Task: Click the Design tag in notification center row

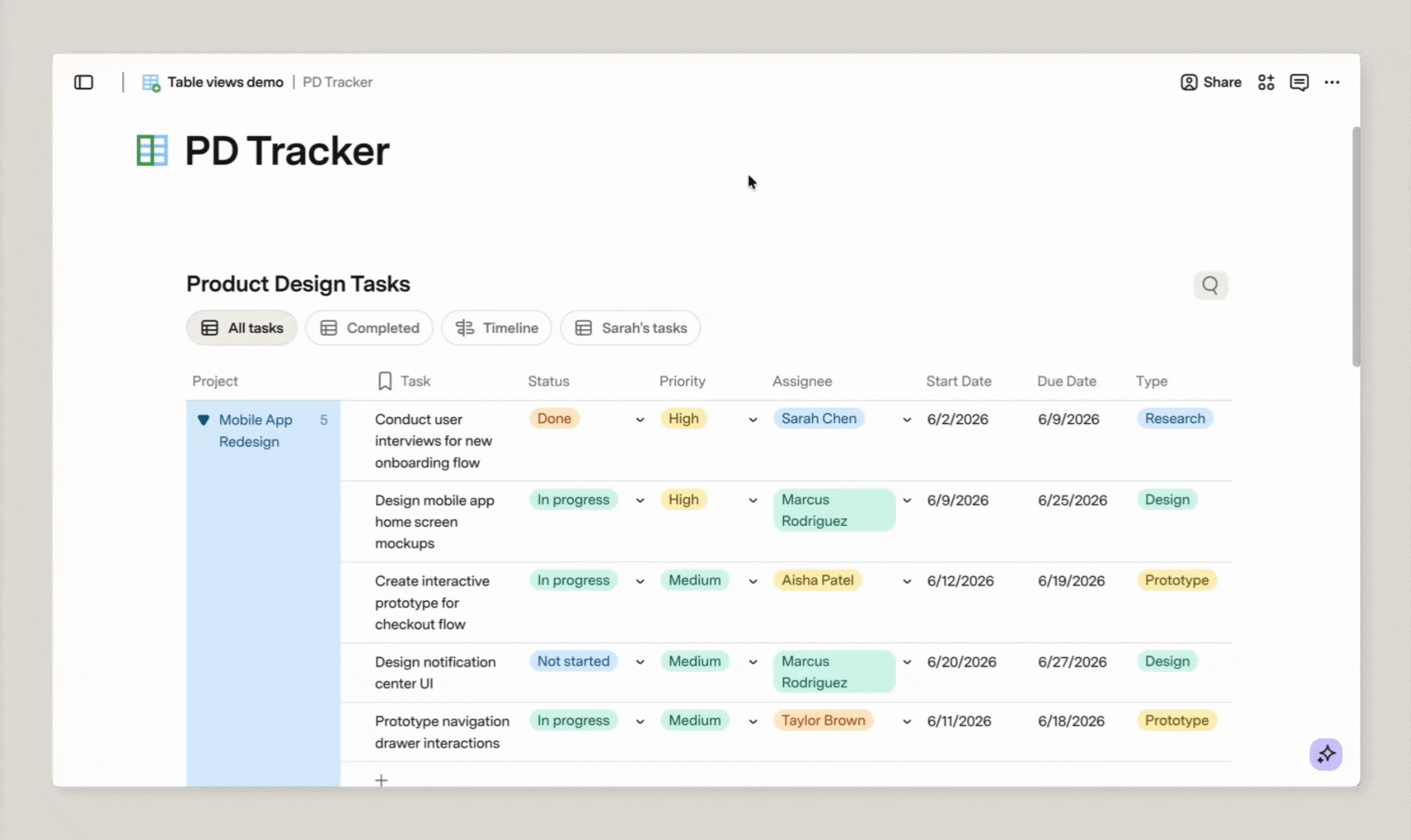Action: (x=1167, y=661)
